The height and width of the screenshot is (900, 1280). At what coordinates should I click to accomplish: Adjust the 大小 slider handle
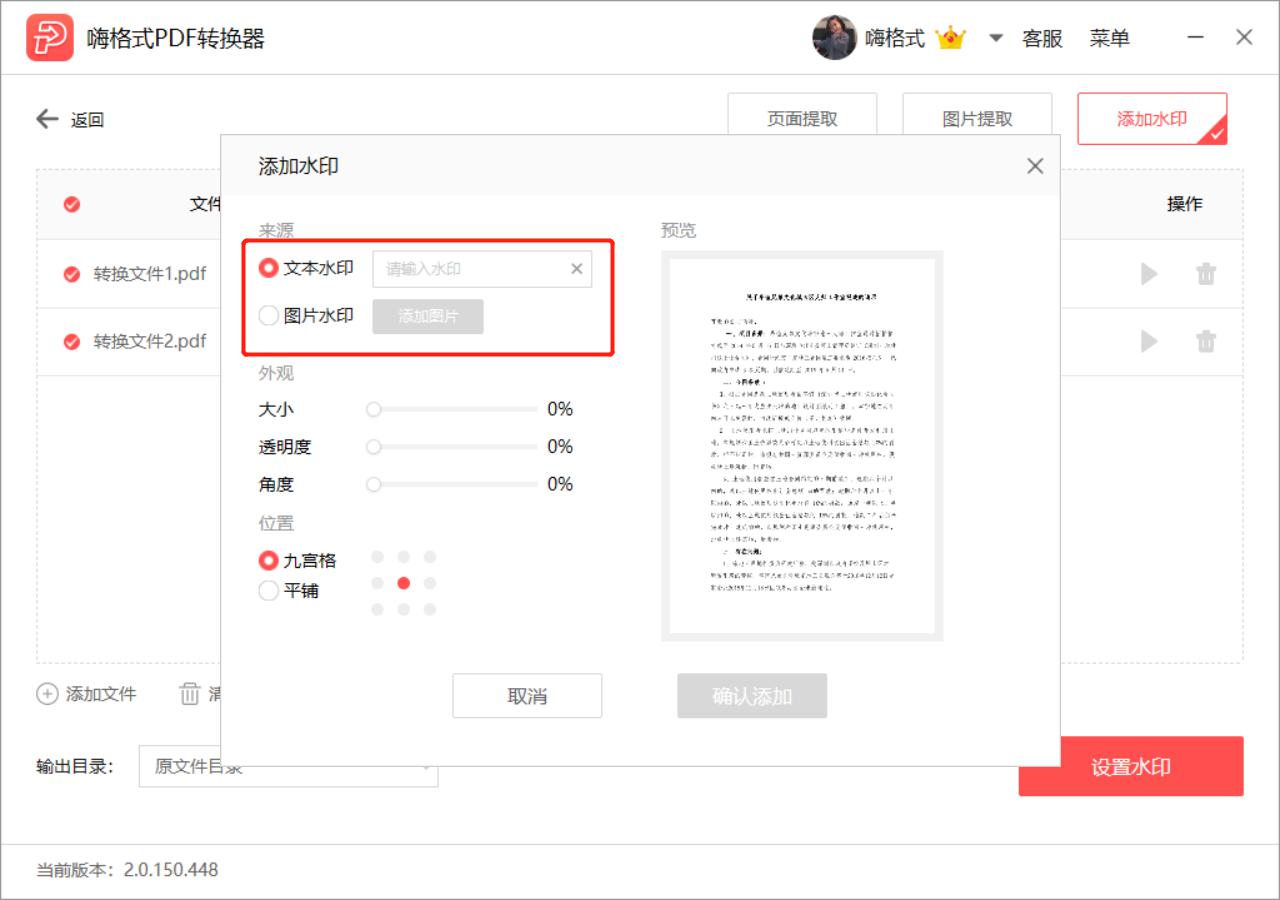373,409
